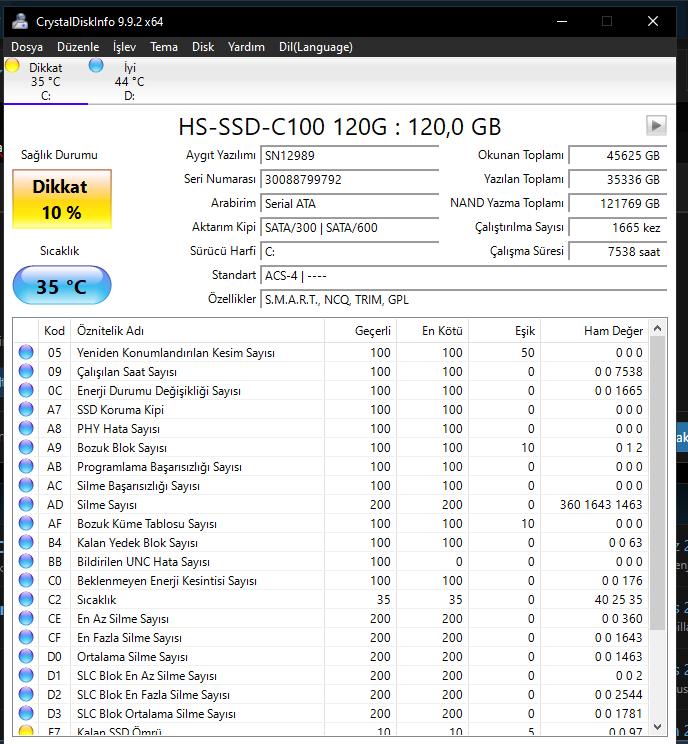Click status orb of attribute 0C row

(26, 391)
